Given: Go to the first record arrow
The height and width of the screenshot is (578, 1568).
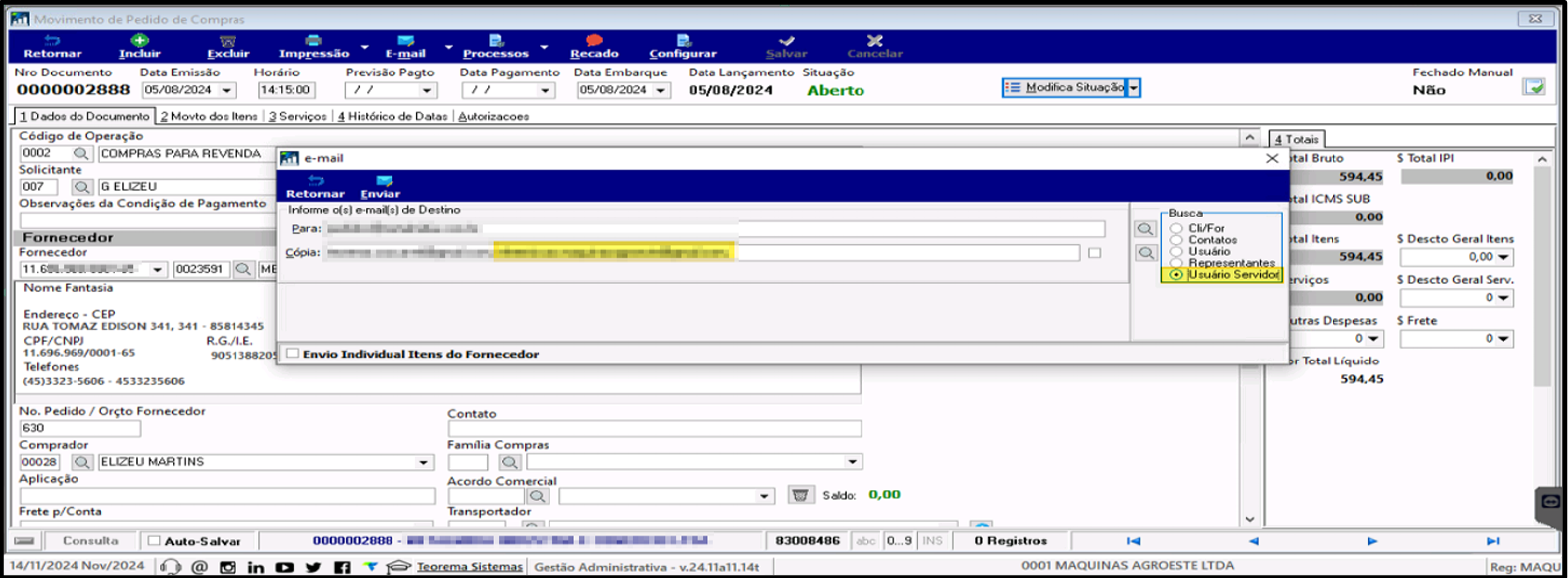Looking at the screenshot, I should point(1133,541).
